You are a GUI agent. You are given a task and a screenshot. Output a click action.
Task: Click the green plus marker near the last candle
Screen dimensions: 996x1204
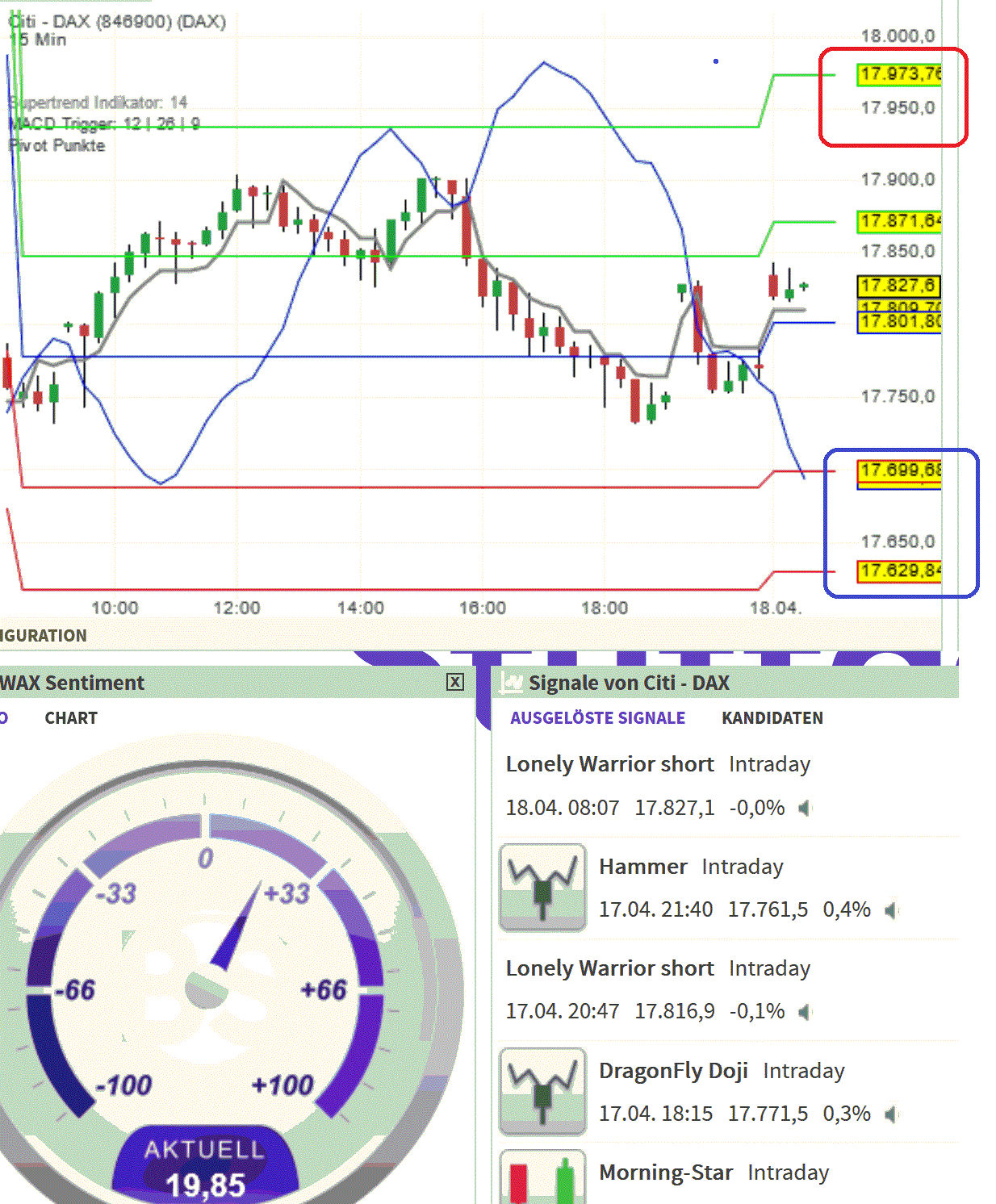click(x=803, y=284)
